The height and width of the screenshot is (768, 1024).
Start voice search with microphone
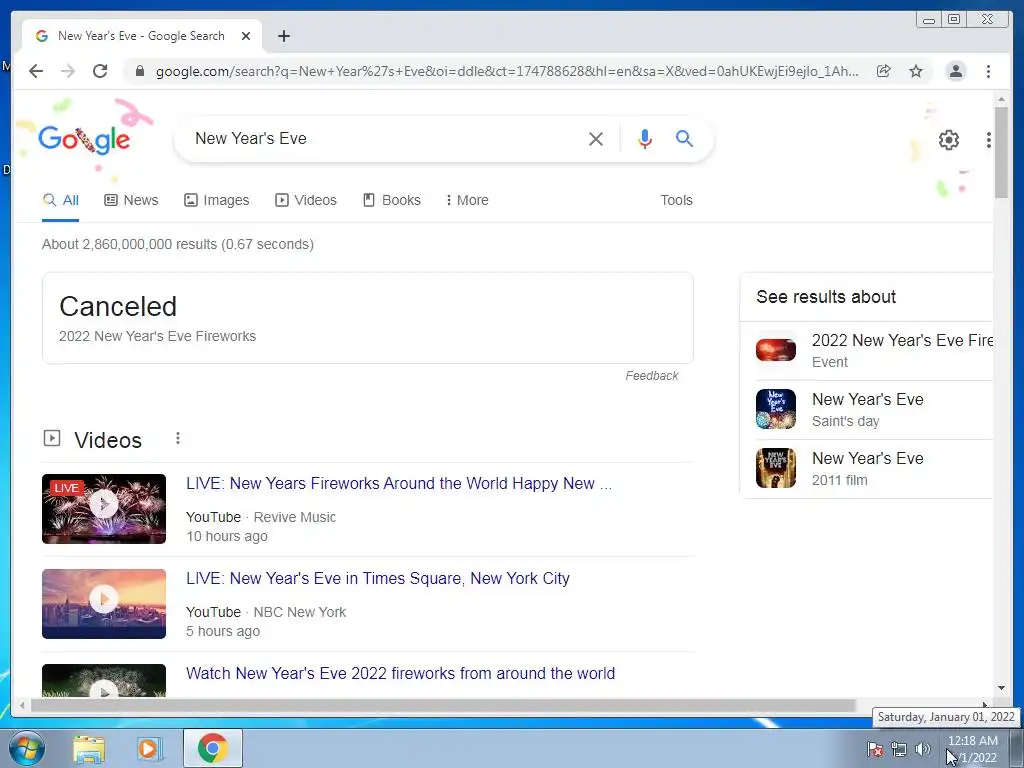[x=645, y=138]
